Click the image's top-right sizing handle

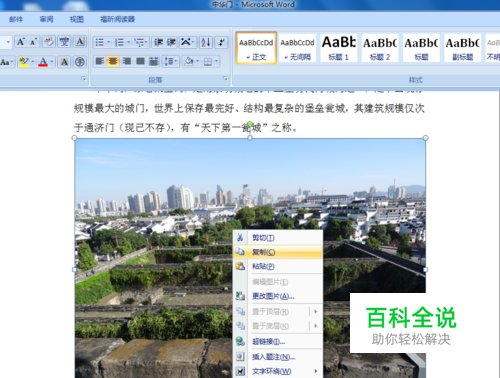(425, 138)
